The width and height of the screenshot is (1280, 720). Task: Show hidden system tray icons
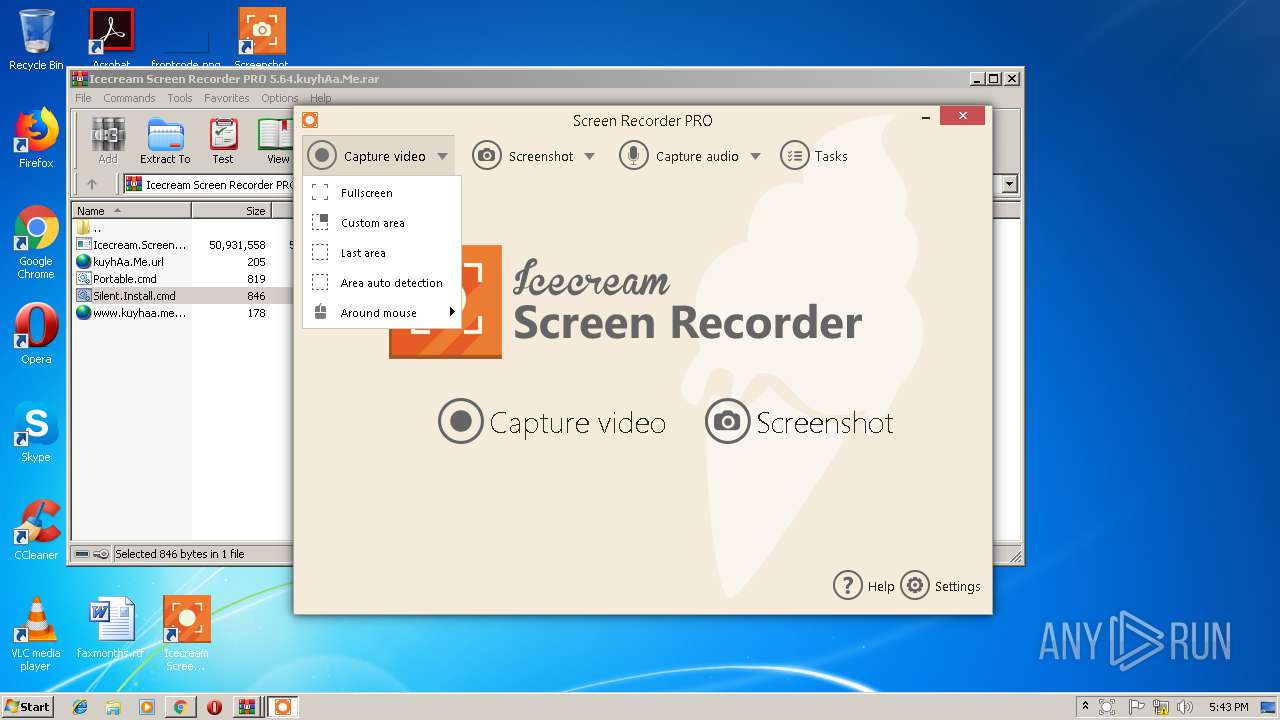[x=1084, y=707]
